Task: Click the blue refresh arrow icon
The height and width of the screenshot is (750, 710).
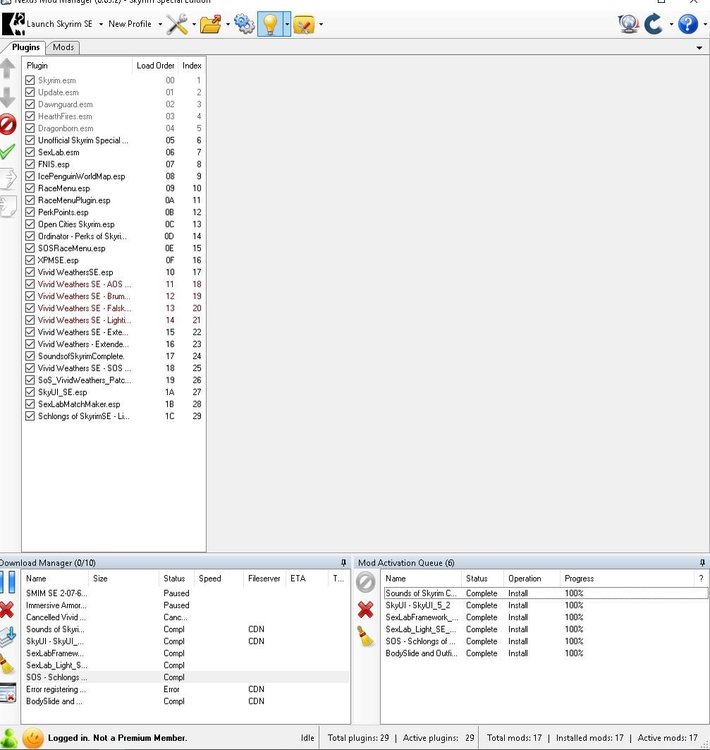Action: (654, 24)
